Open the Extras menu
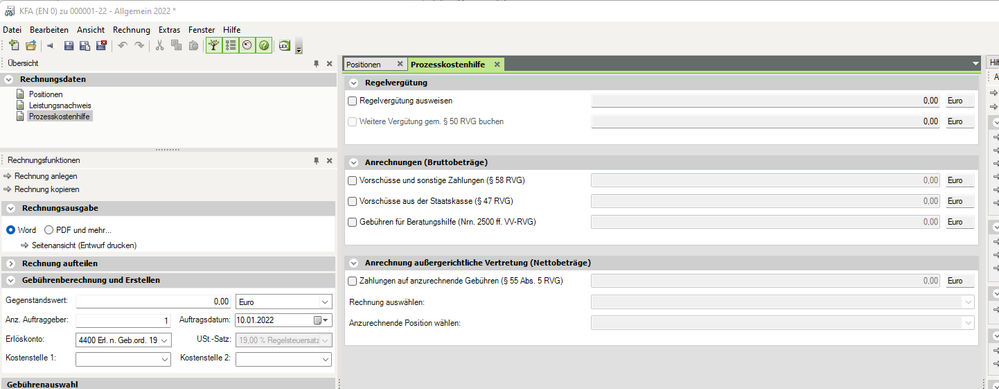This screenshot has height=389, width=999. 169,30
